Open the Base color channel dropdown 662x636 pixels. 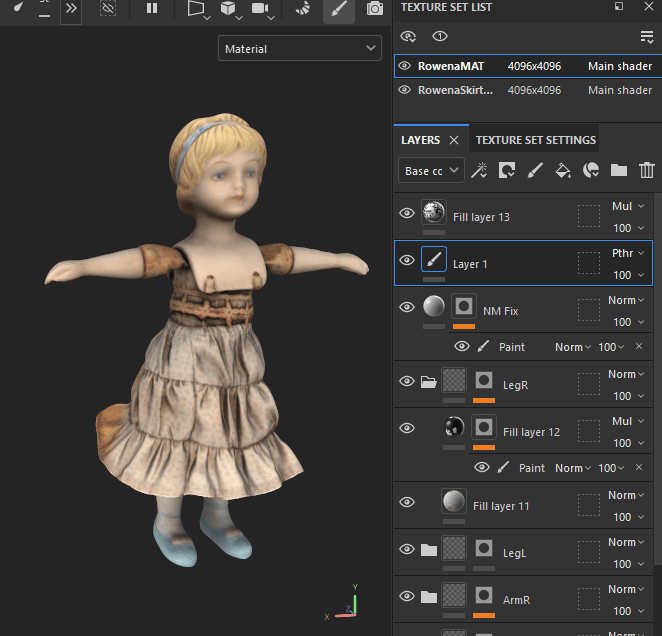[x=431, y=171]
